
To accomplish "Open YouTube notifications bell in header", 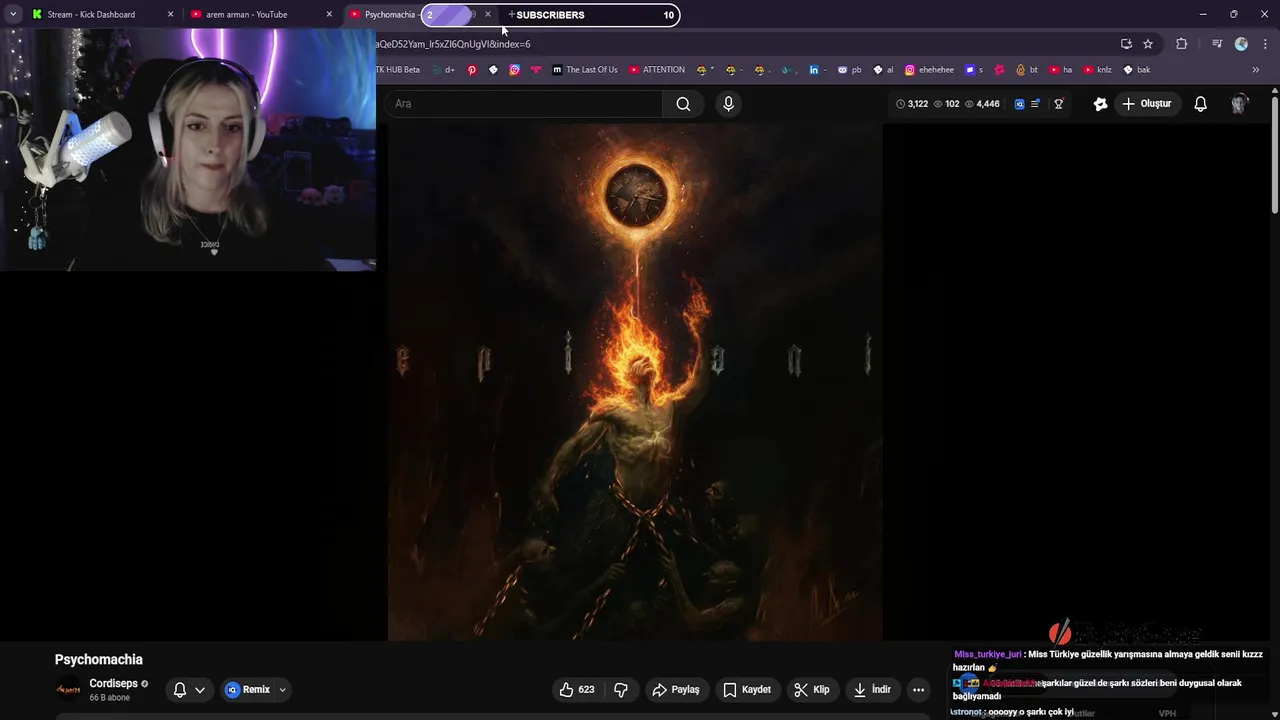I will [1201, 104].
